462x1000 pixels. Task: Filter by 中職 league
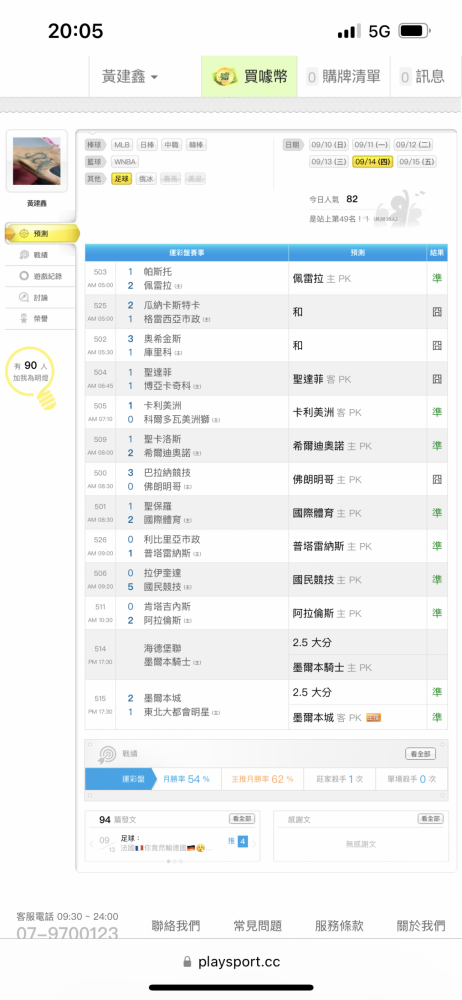(x=172, y=145)
